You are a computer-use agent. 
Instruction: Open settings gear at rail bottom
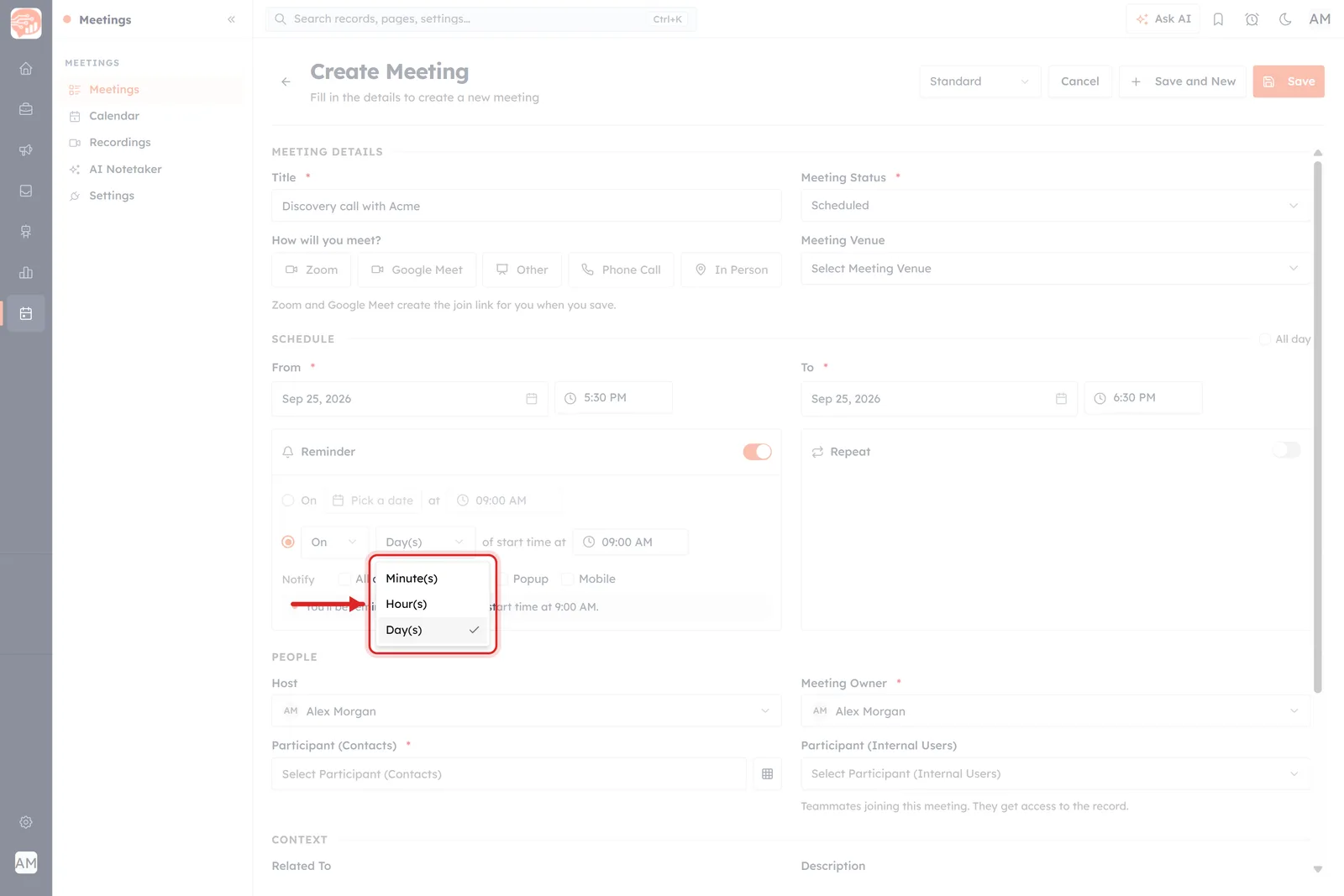[26, 822]
